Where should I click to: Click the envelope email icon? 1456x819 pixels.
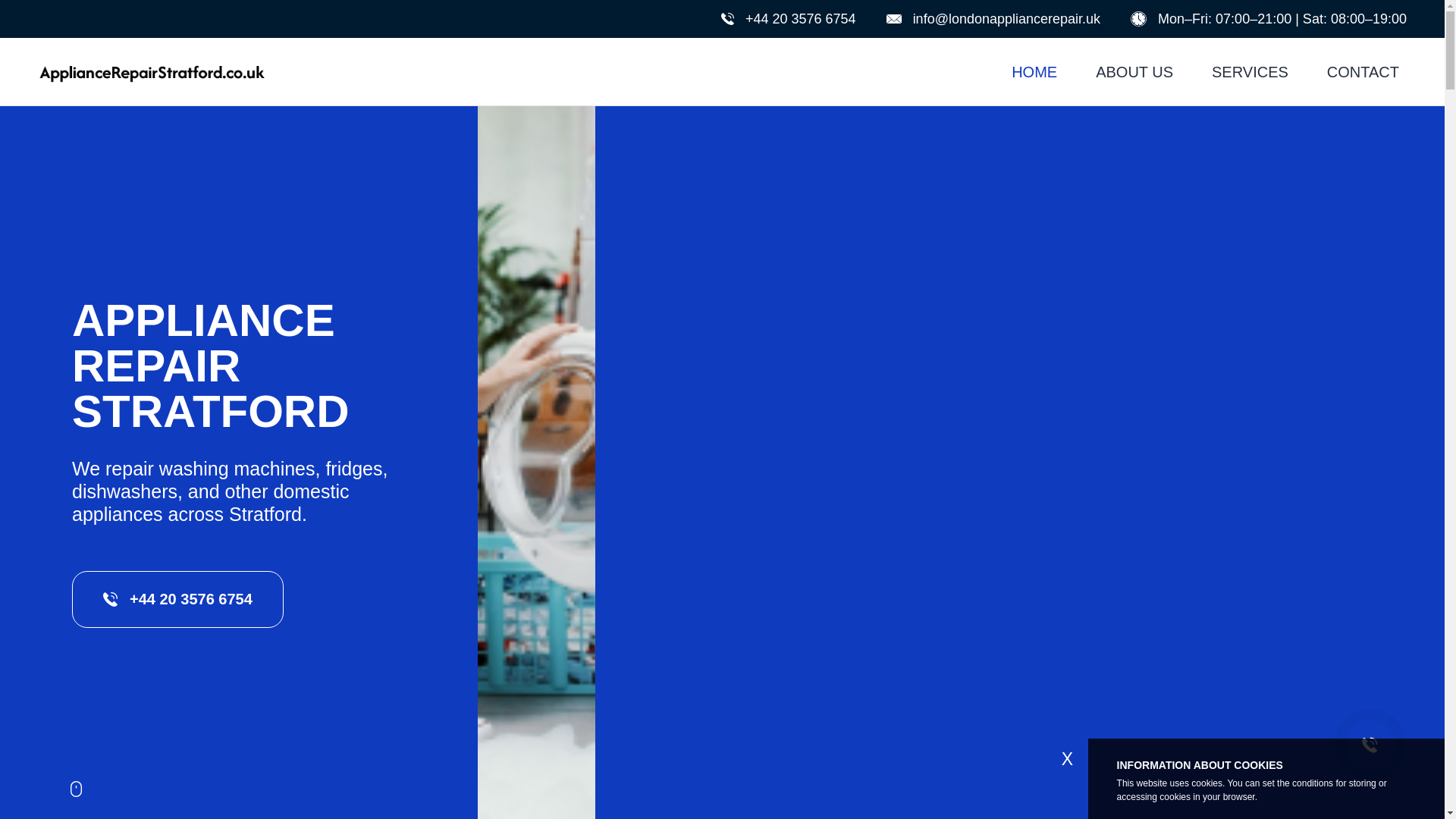pyautogui.click(x=894, y=19)
